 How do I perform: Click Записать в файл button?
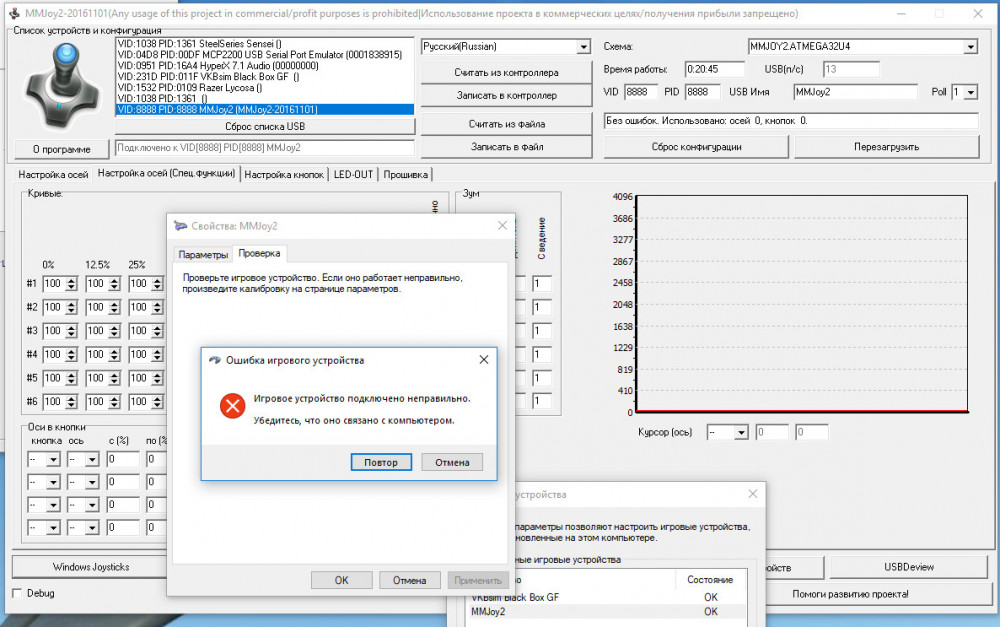(x=506, y=147)
